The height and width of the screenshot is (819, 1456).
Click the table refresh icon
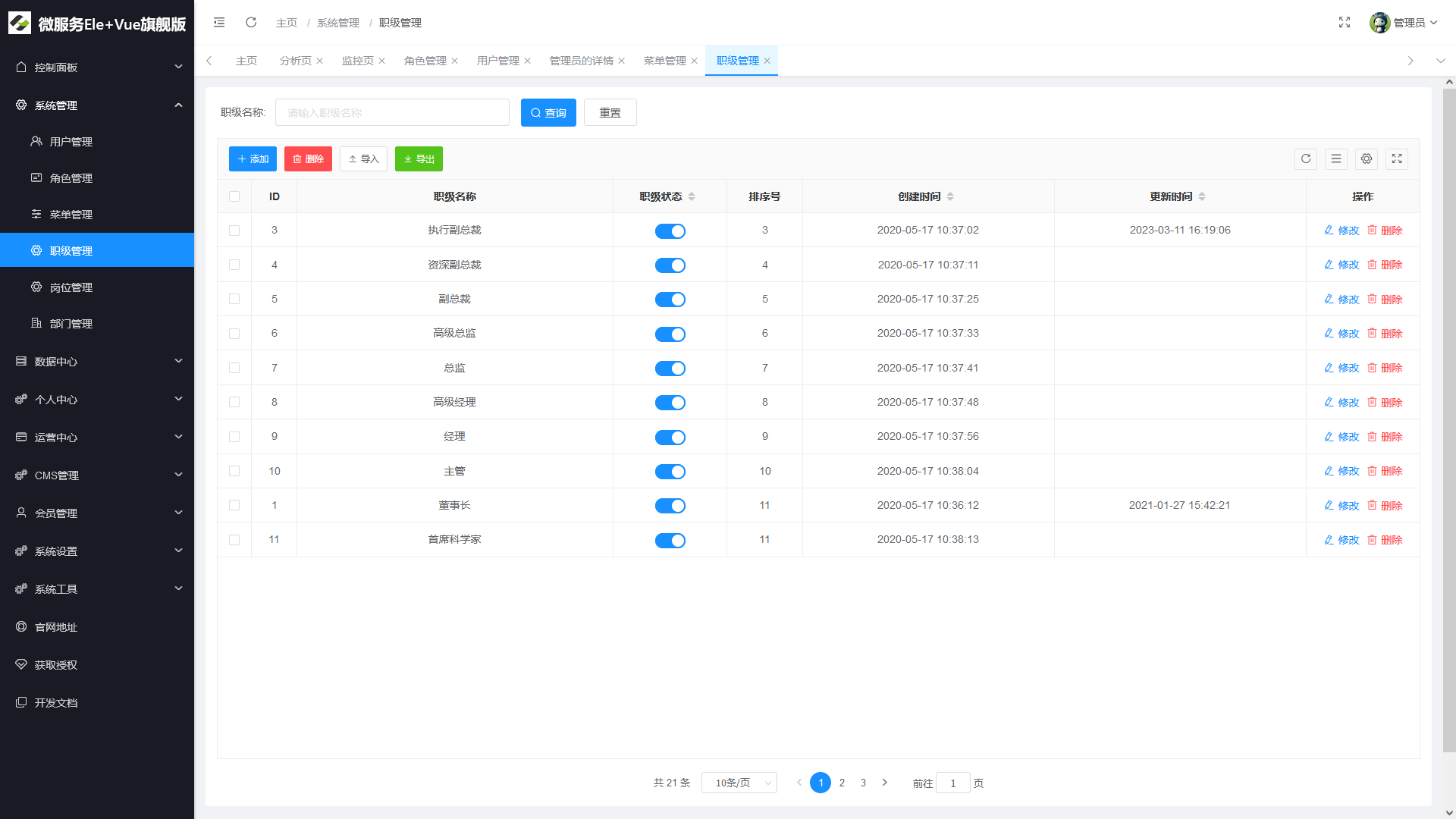click(x=1306, y=158)
